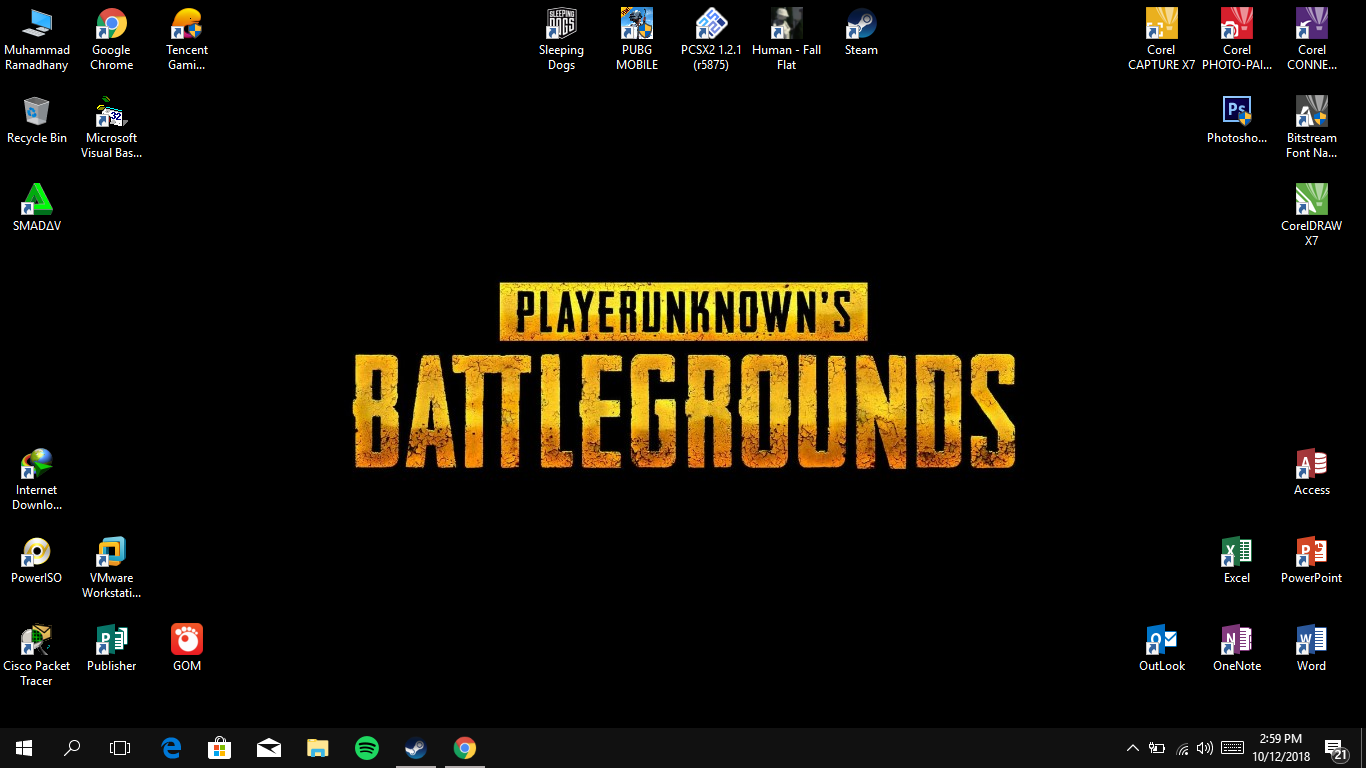This screenshot has width=1366, height=768.
Task: Select the Tencent Gaming desktop shortcut
Action: (187, 40)
